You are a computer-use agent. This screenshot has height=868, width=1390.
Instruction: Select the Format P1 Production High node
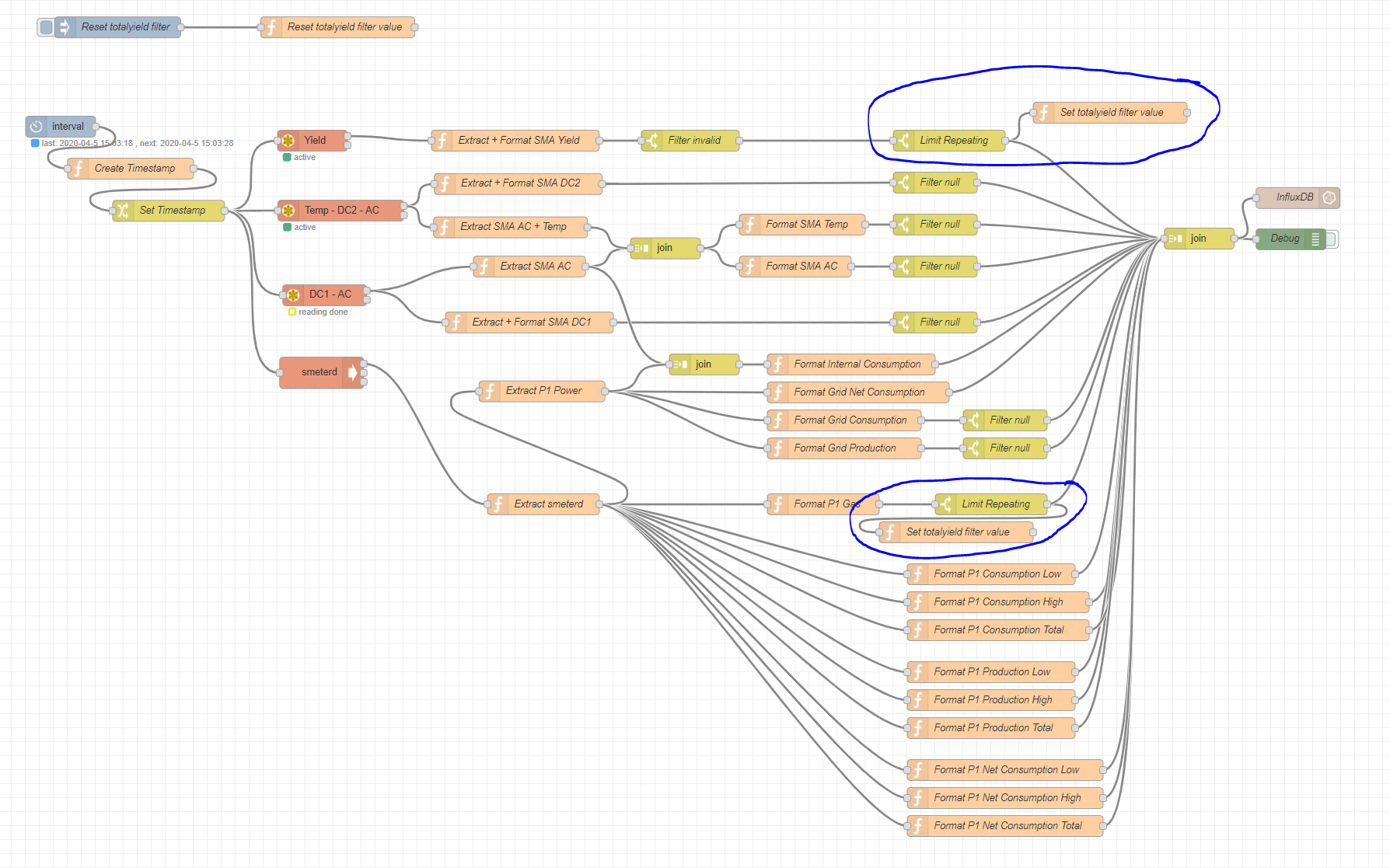click(991, 700)
